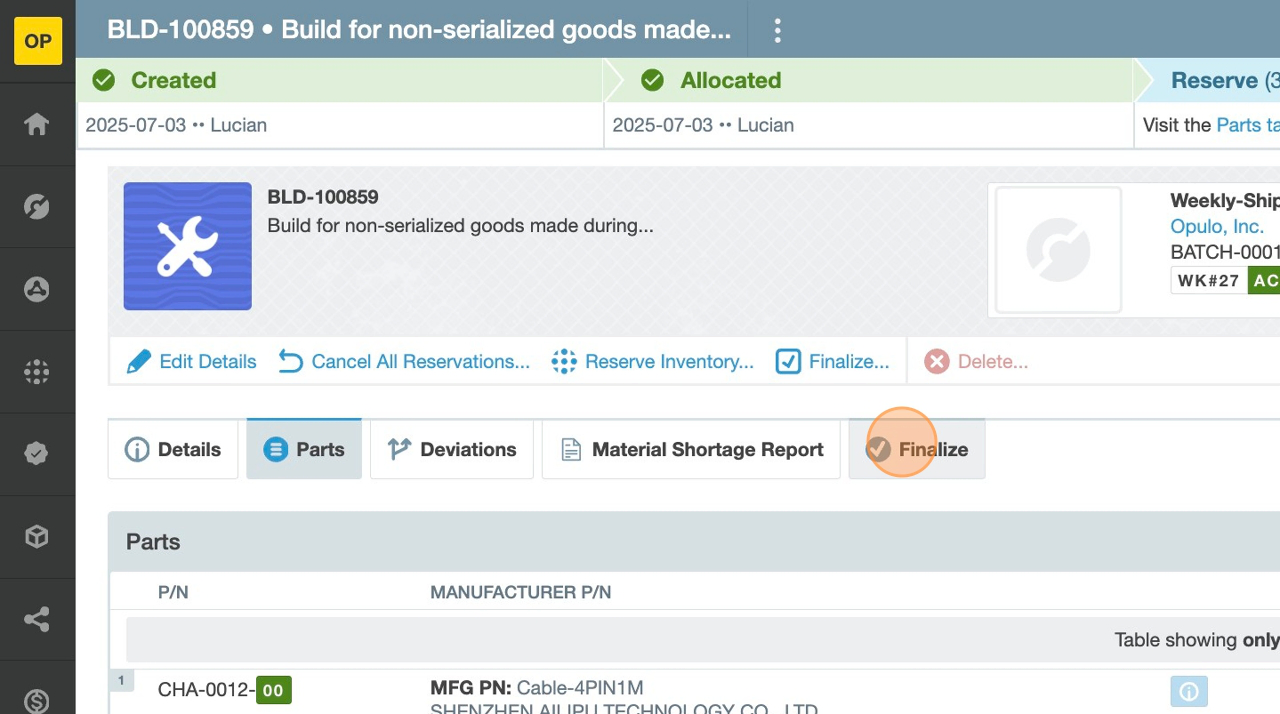Image resolution: width=1280 pixels, height=714 pixels.
Task: Click Reserve Inventory action
Action: click(x=653, y=362)
